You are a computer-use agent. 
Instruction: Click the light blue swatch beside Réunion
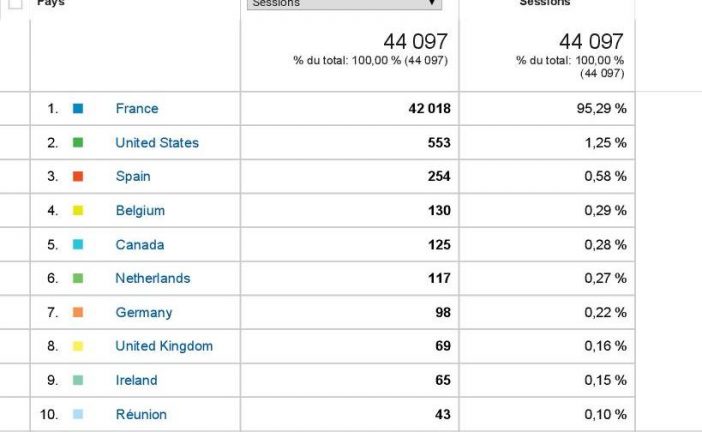click(x=78, y=415)
